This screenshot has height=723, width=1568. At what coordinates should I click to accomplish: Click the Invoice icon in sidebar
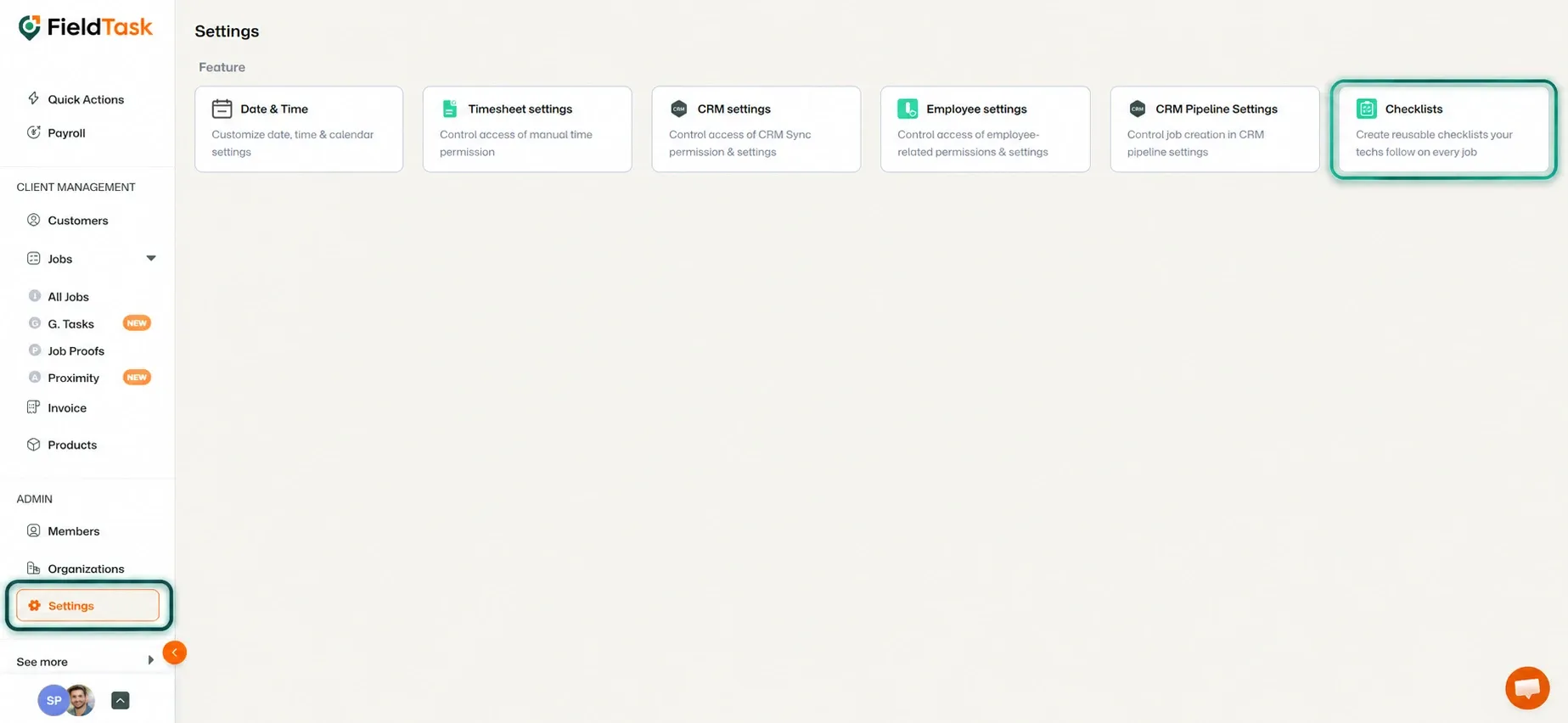[33, 407]
